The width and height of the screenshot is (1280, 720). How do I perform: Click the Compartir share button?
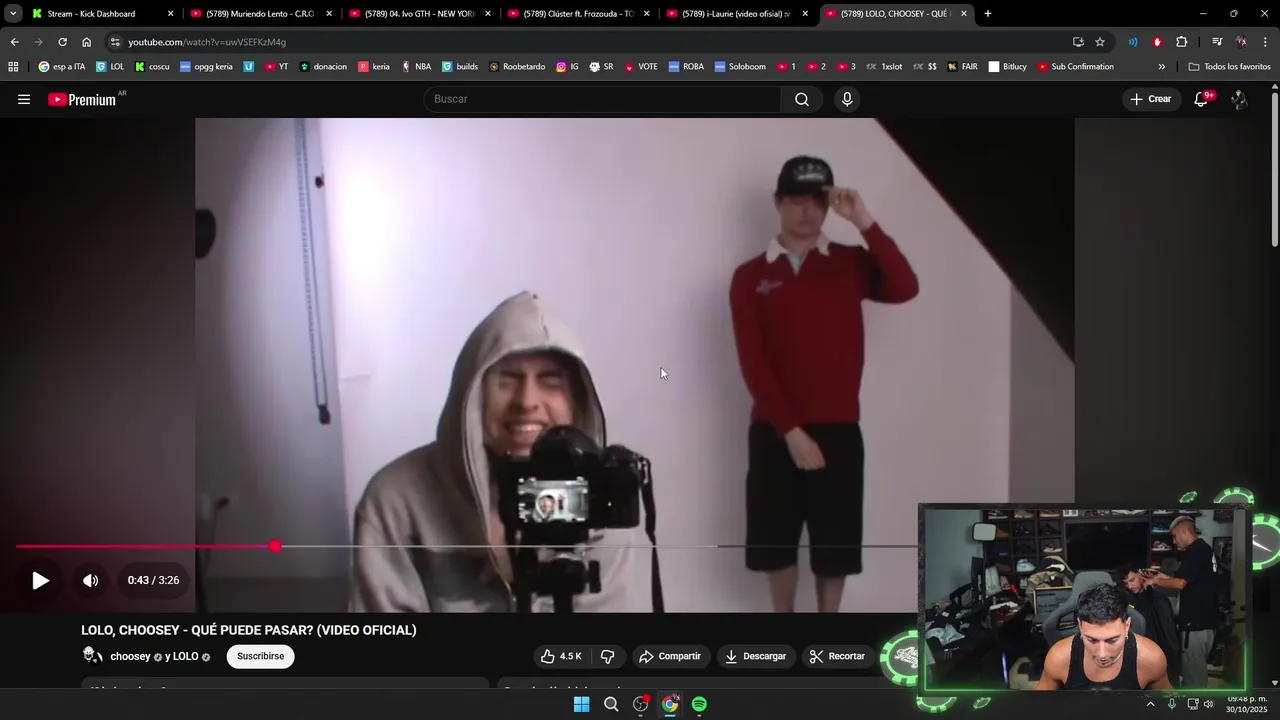pos(669,656)
